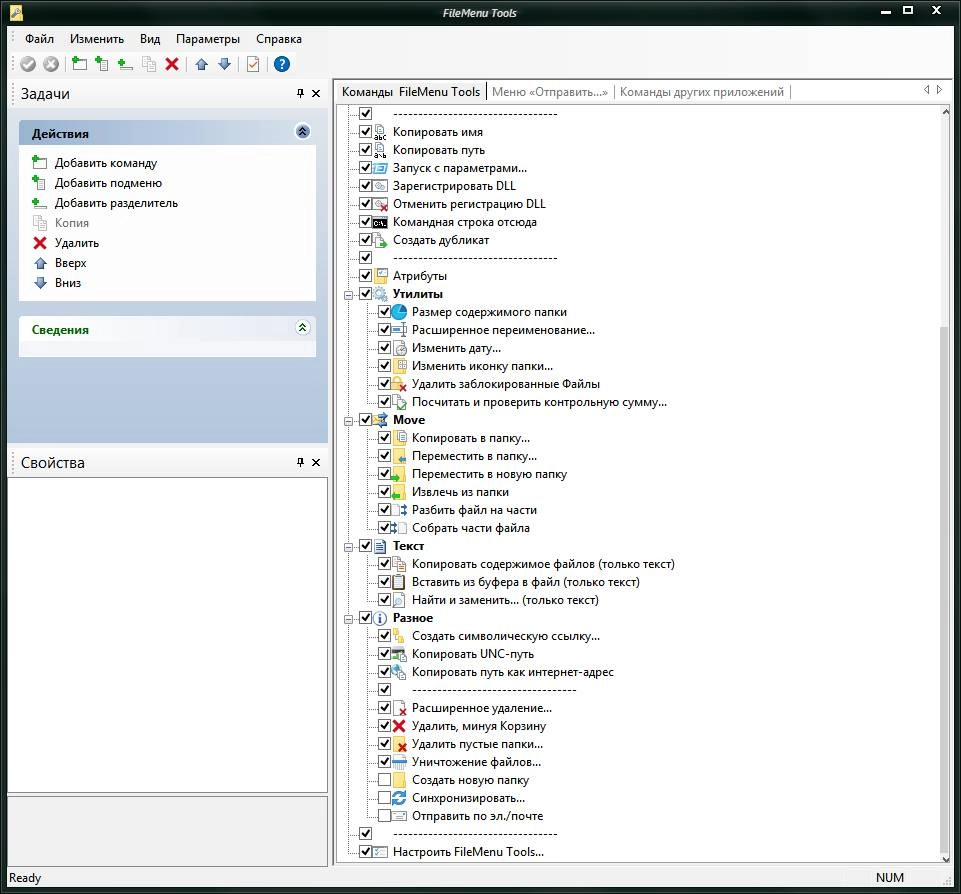Click the tab scroll left arrow
The width and height of the screenshot is (961, 894).
(927, 90)
